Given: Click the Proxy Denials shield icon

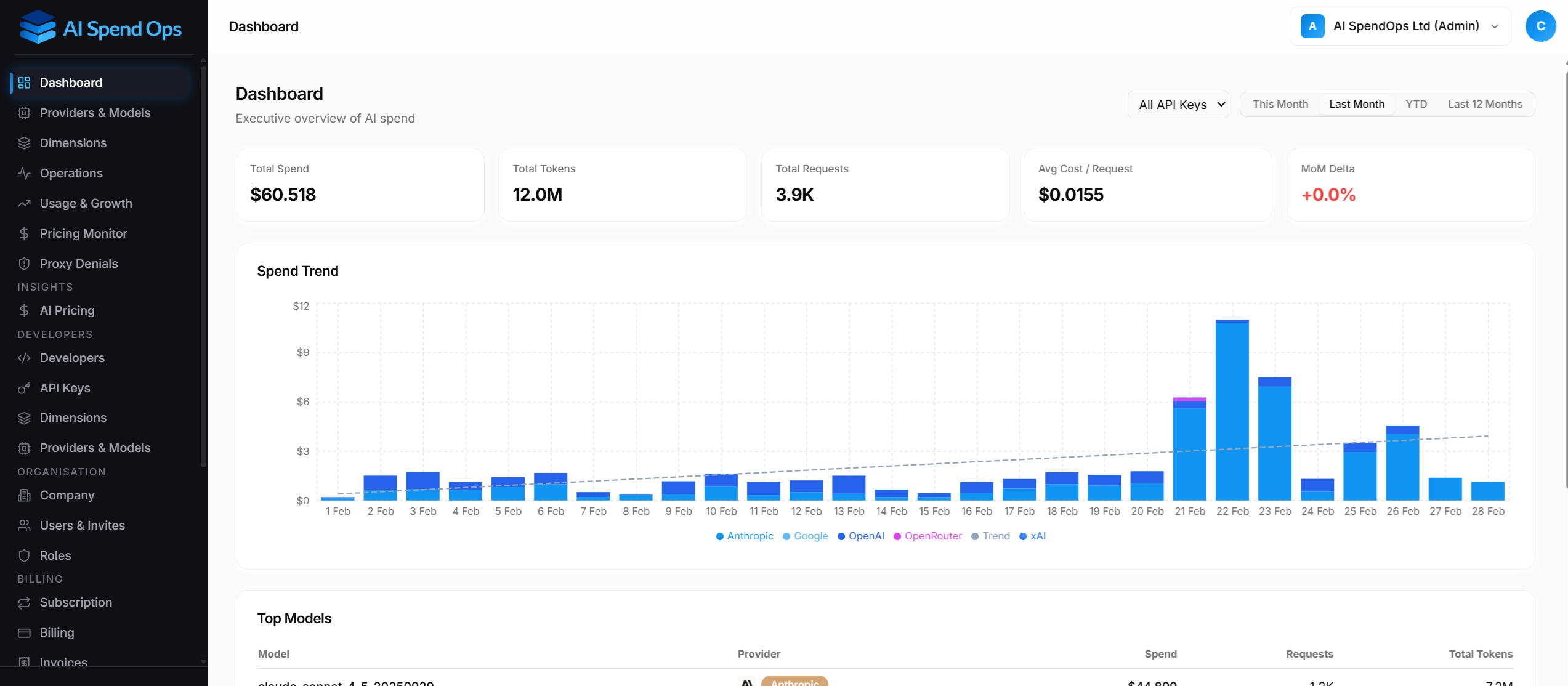Looking at the screenshot, I should 24,264.
